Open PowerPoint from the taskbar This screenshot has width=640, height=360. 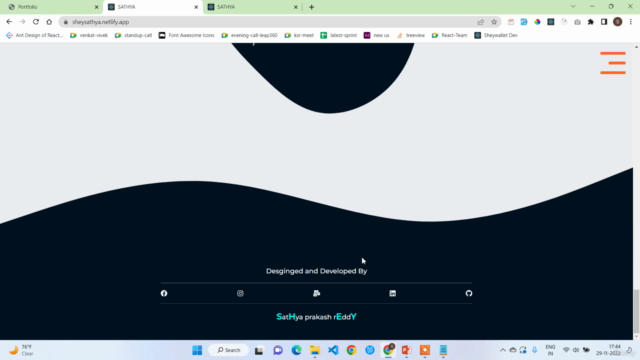pos(406,350)
